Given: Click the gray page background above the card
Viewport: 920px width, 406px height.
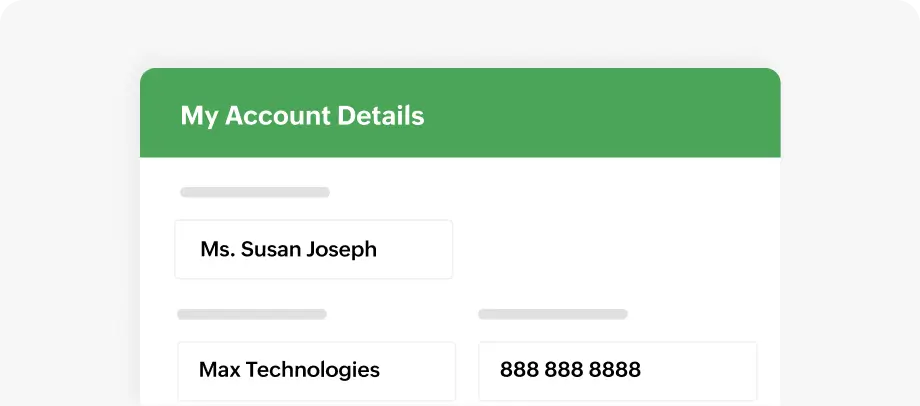Looking at the screenshot, I should point(460,32).
